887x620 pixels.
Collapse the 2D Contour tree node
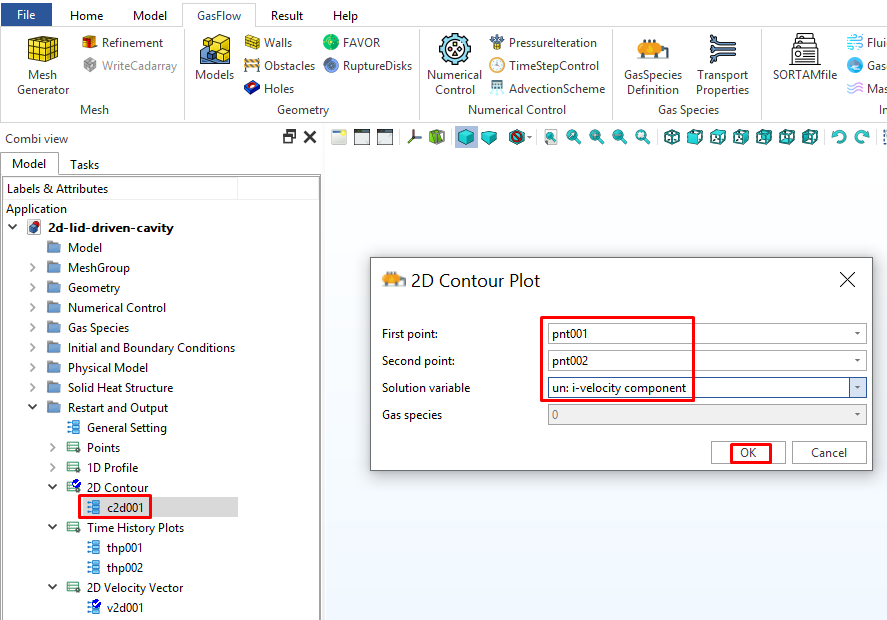pos(53,488)
